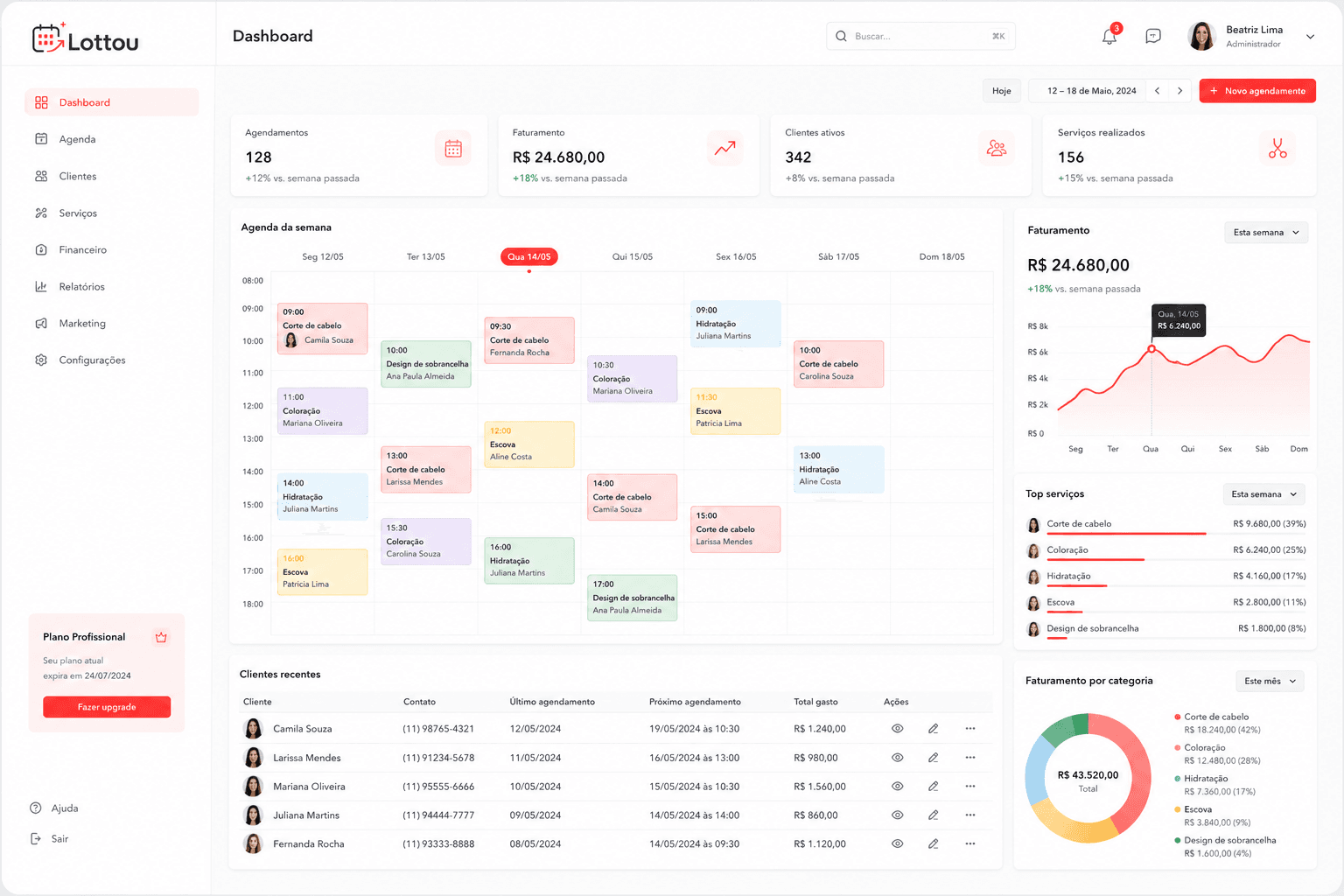1344x896 pixels.
Task: Open Top serviços Esta semana dropdown
Action: coord(1264,494)
